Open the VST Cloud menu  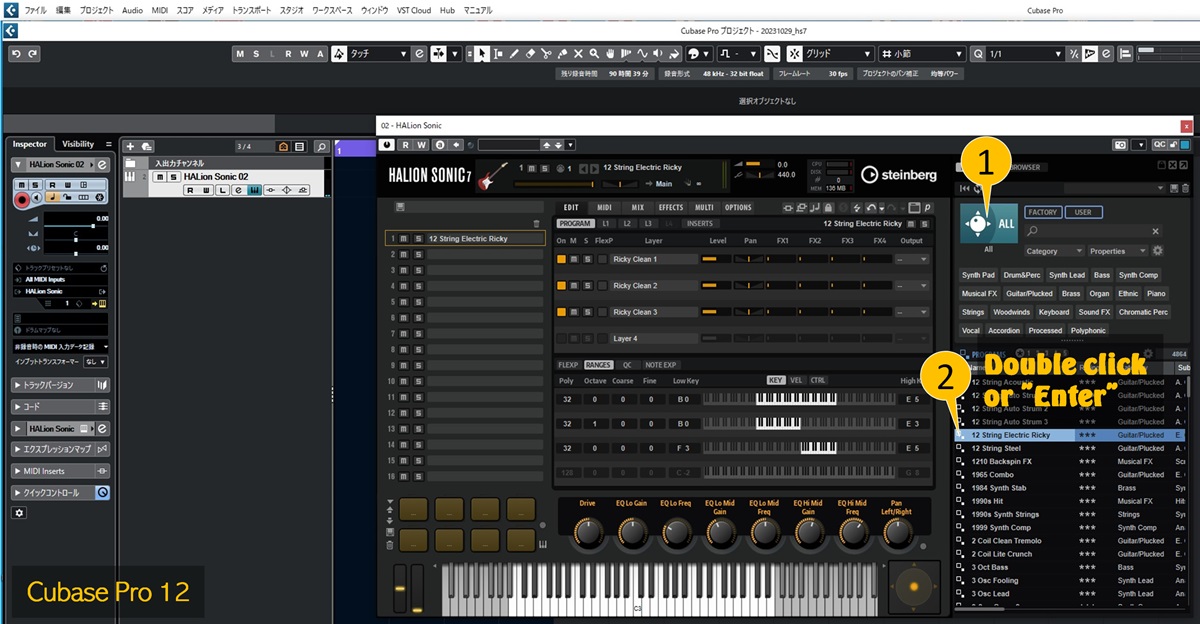click(413, 9)
